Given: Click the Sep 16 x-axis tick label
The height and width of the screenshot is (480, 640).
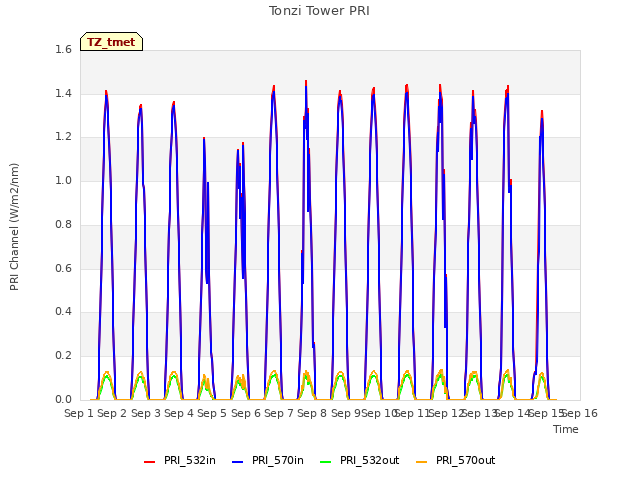Looking at the screenshot, I should (x=580, y=413).
